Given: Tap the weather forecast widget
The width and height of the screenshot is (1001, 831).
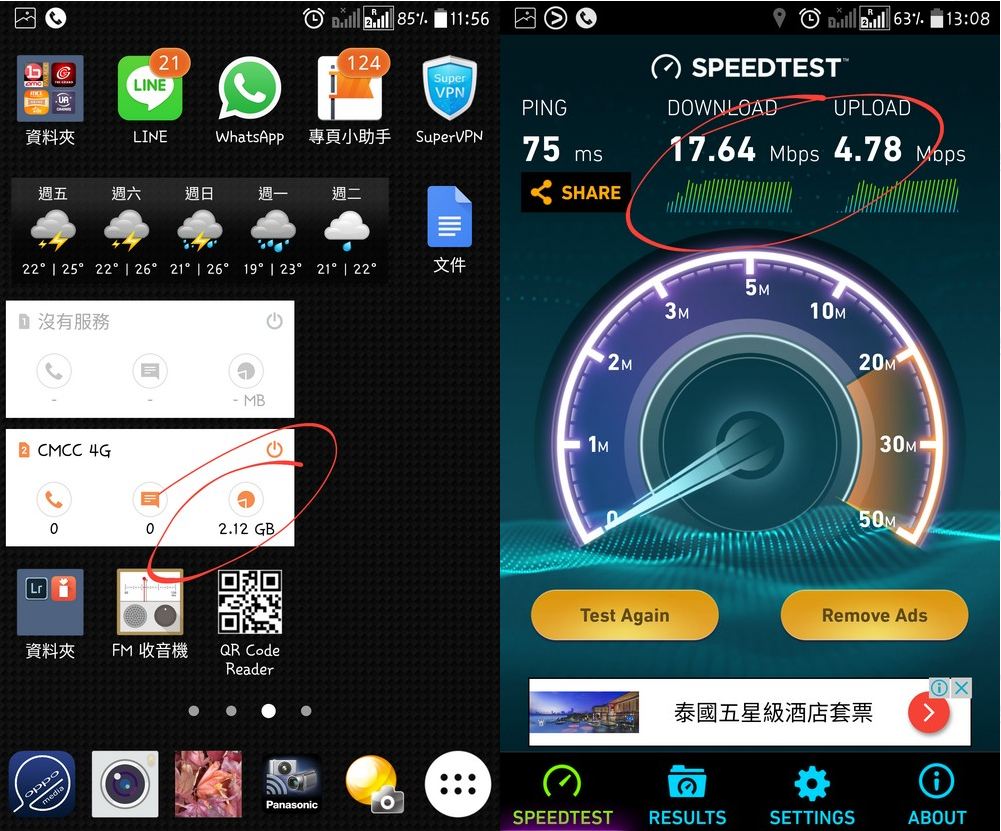Looking at the screenshot, I should click(199, 230).
